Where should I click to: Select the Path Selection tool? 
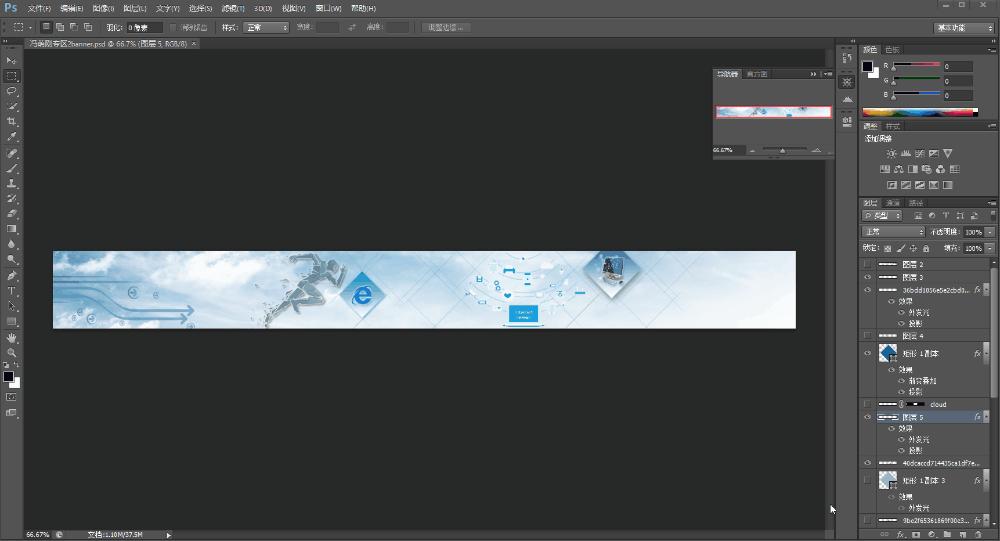coord(11,307)
